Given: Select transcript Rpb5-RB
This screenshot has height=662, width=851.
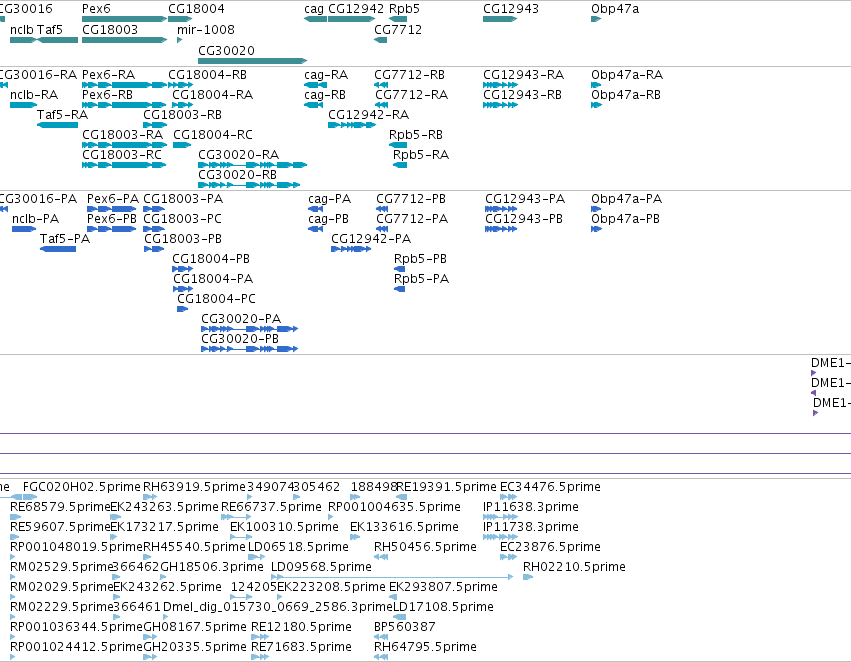Looking at the screenshot, I should (398, 145).
